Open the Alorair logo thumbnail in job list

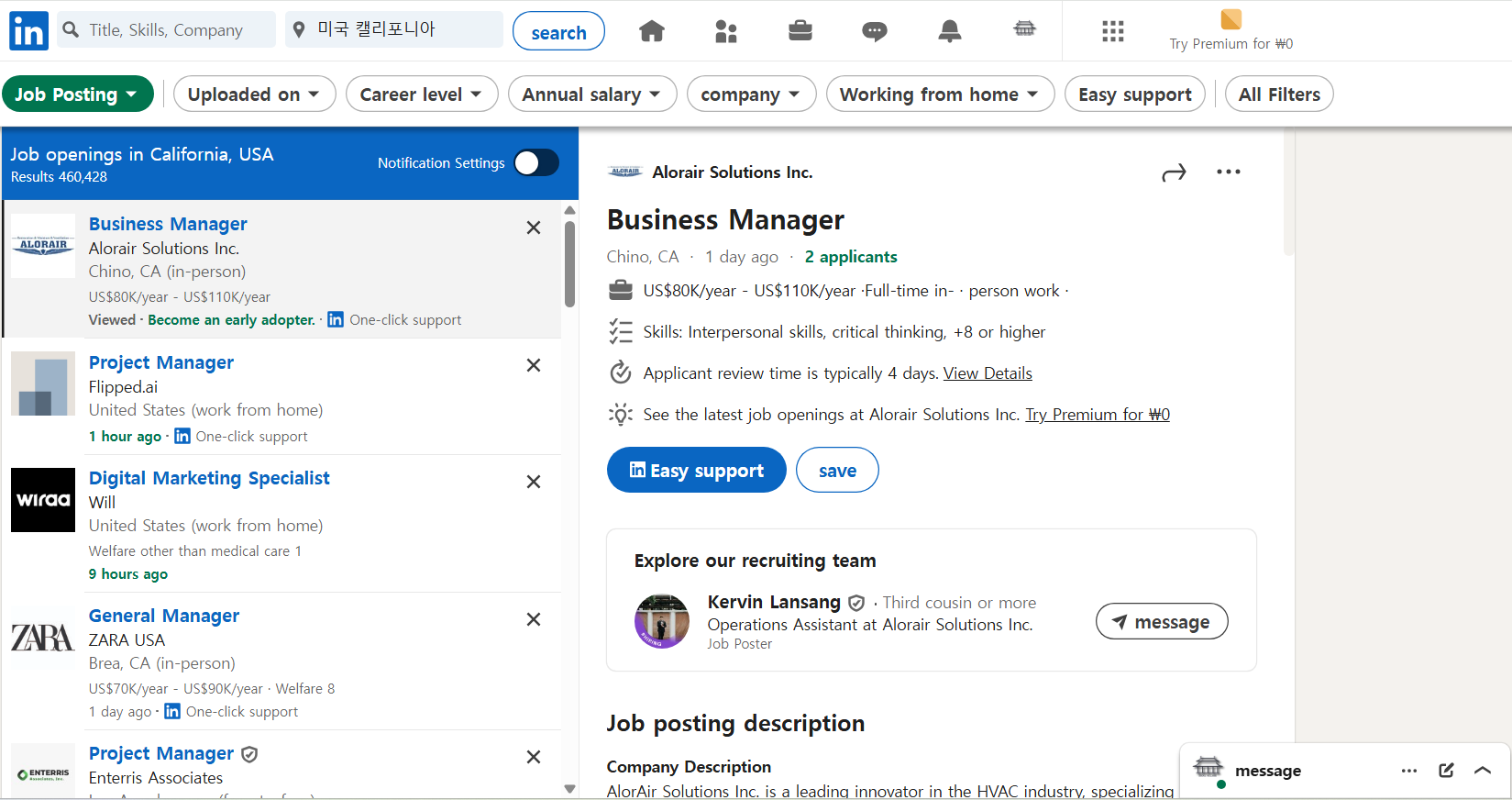(43, 246)
